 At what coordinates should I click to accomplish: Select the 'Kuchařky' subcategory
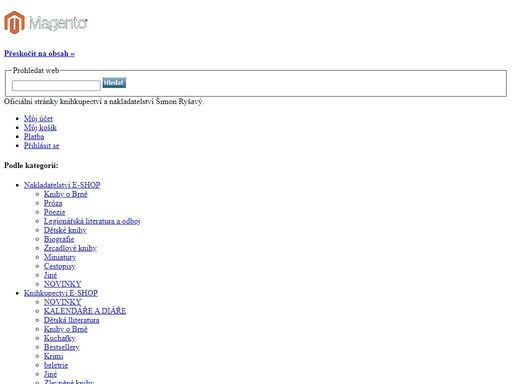(x=60, y=338)
